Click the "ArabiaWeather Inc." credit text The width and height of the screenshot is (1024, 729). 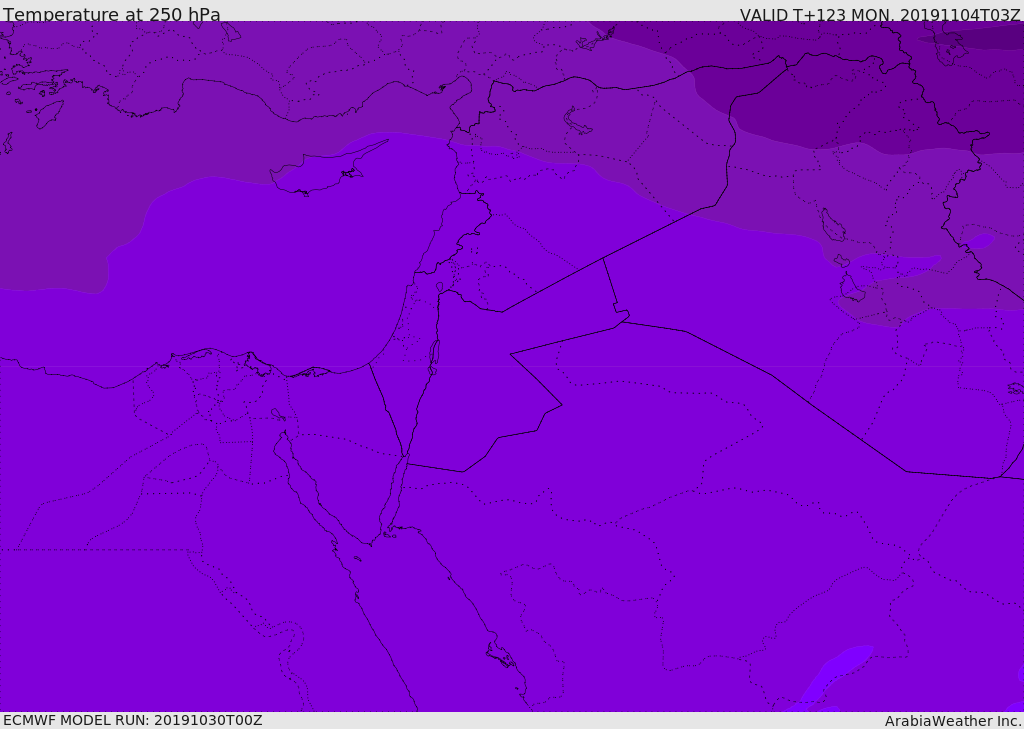pos(953,721)
